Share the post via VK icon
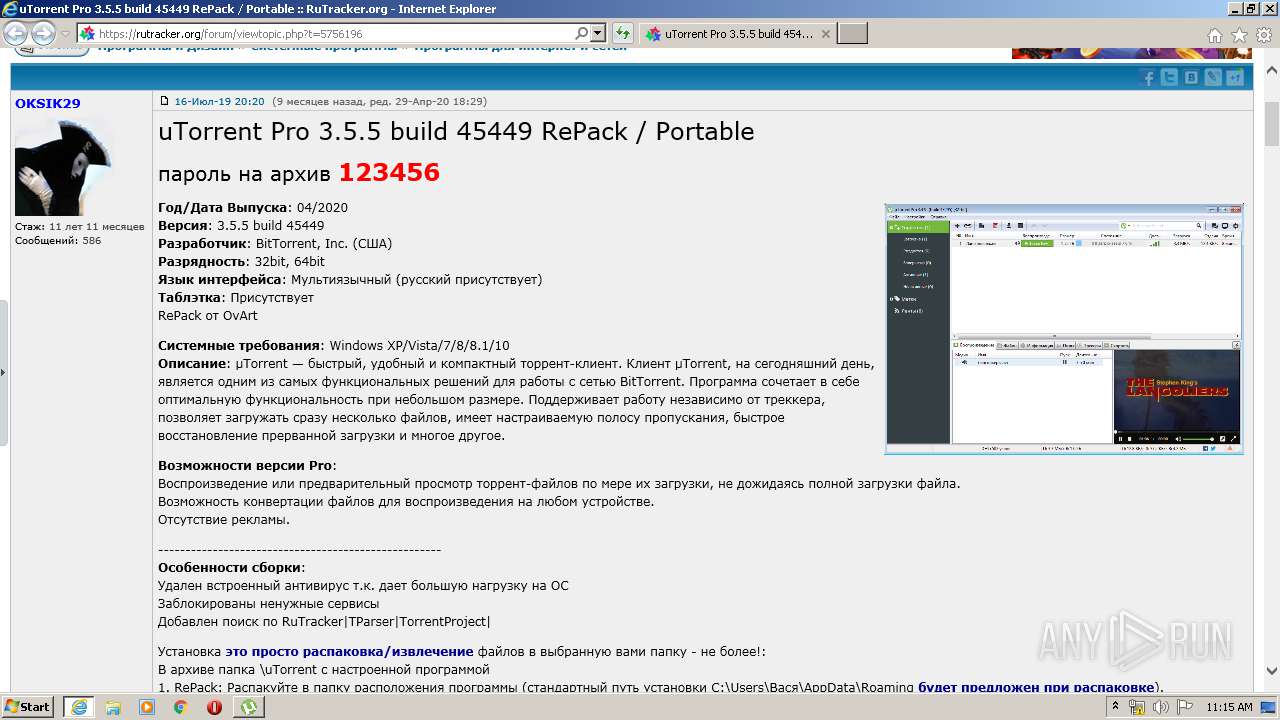Viewport: 1280px width, 720px height. point(1191,78)
